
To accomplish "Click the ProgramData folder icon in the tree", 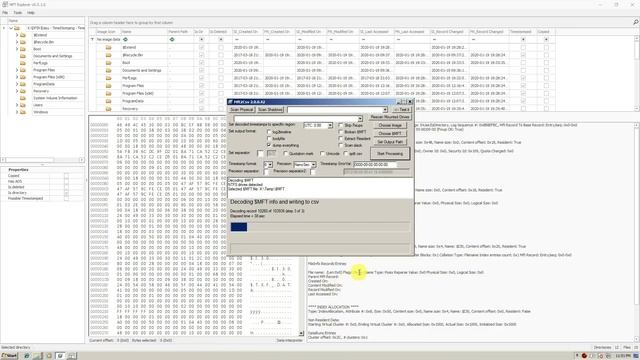I will point(23,84).
